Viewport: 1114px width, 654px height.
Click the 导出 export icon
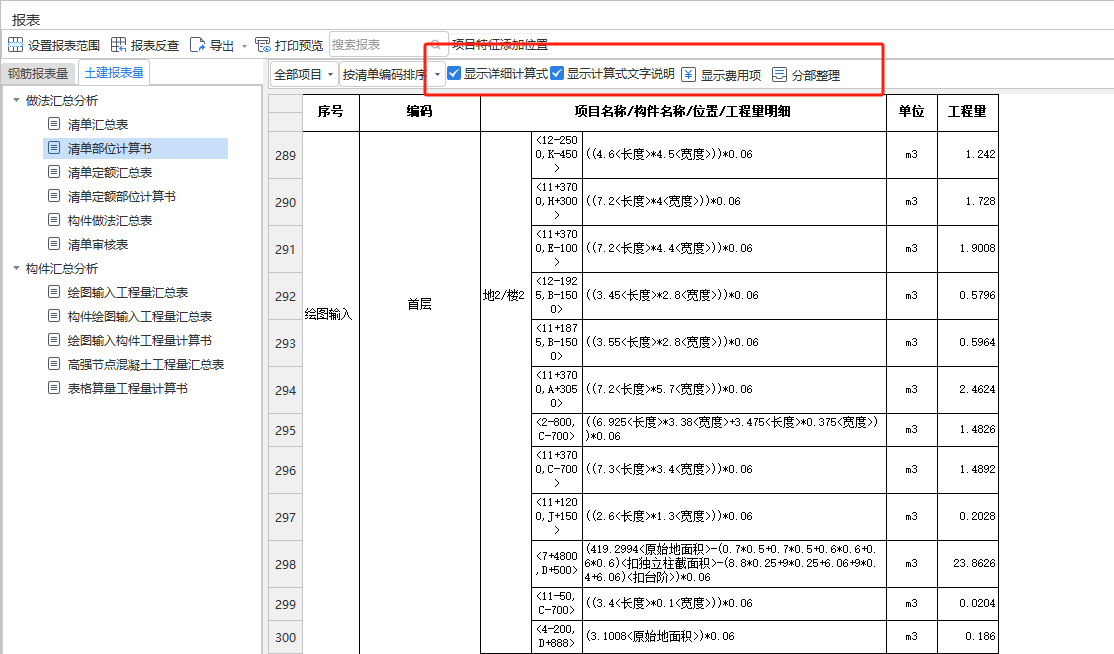(198, 45)
